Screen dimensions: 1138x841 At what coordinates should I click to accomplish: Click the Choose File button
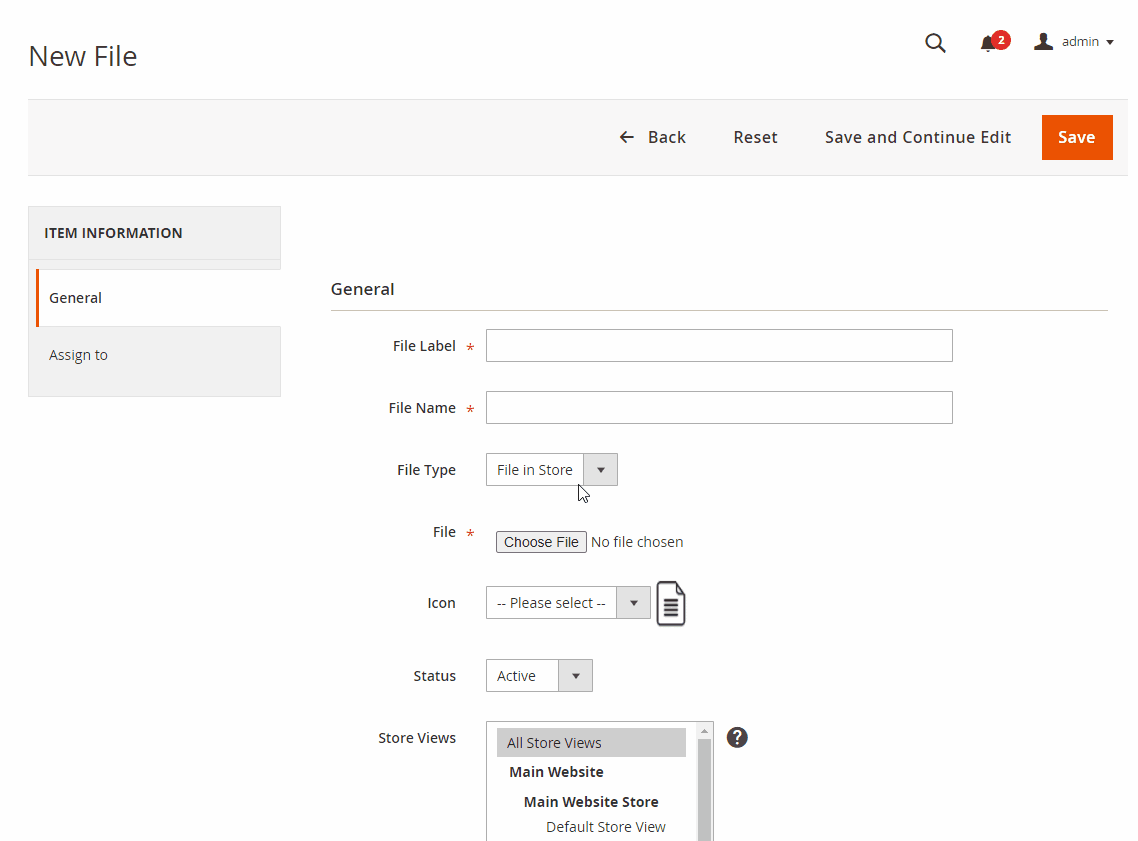(x=541, y=542)
